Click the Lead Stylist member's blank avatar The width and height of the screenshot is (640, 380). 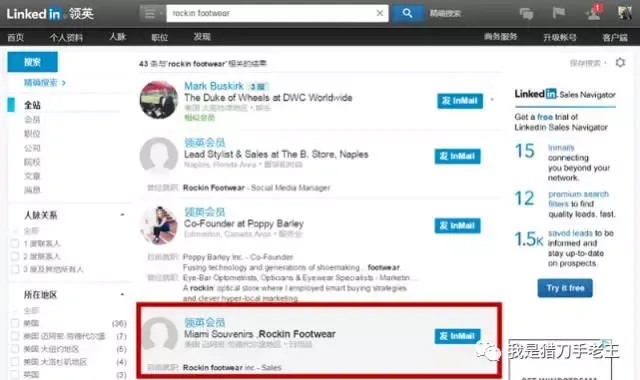[159, 156]
